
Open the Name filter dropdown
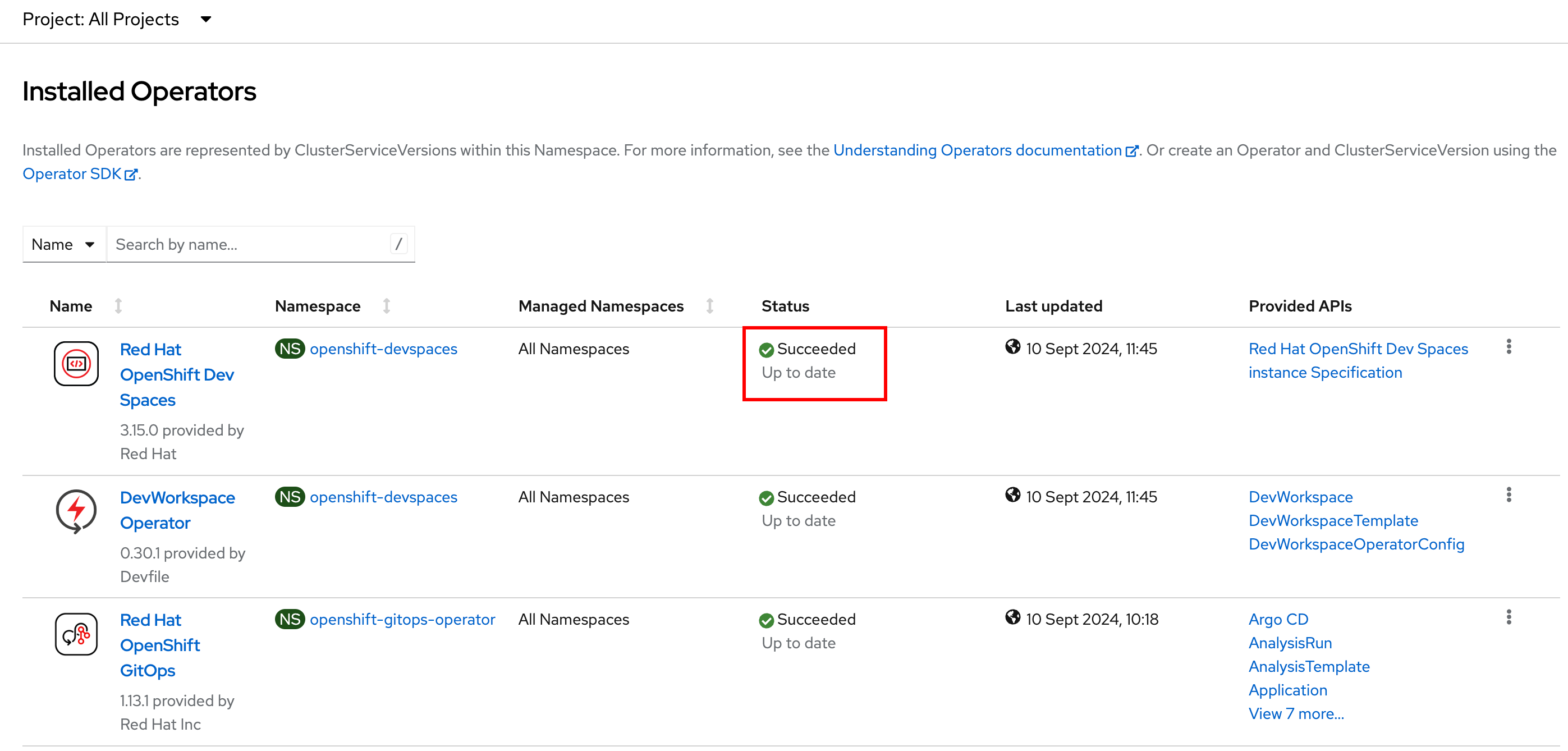coord(64,245)
